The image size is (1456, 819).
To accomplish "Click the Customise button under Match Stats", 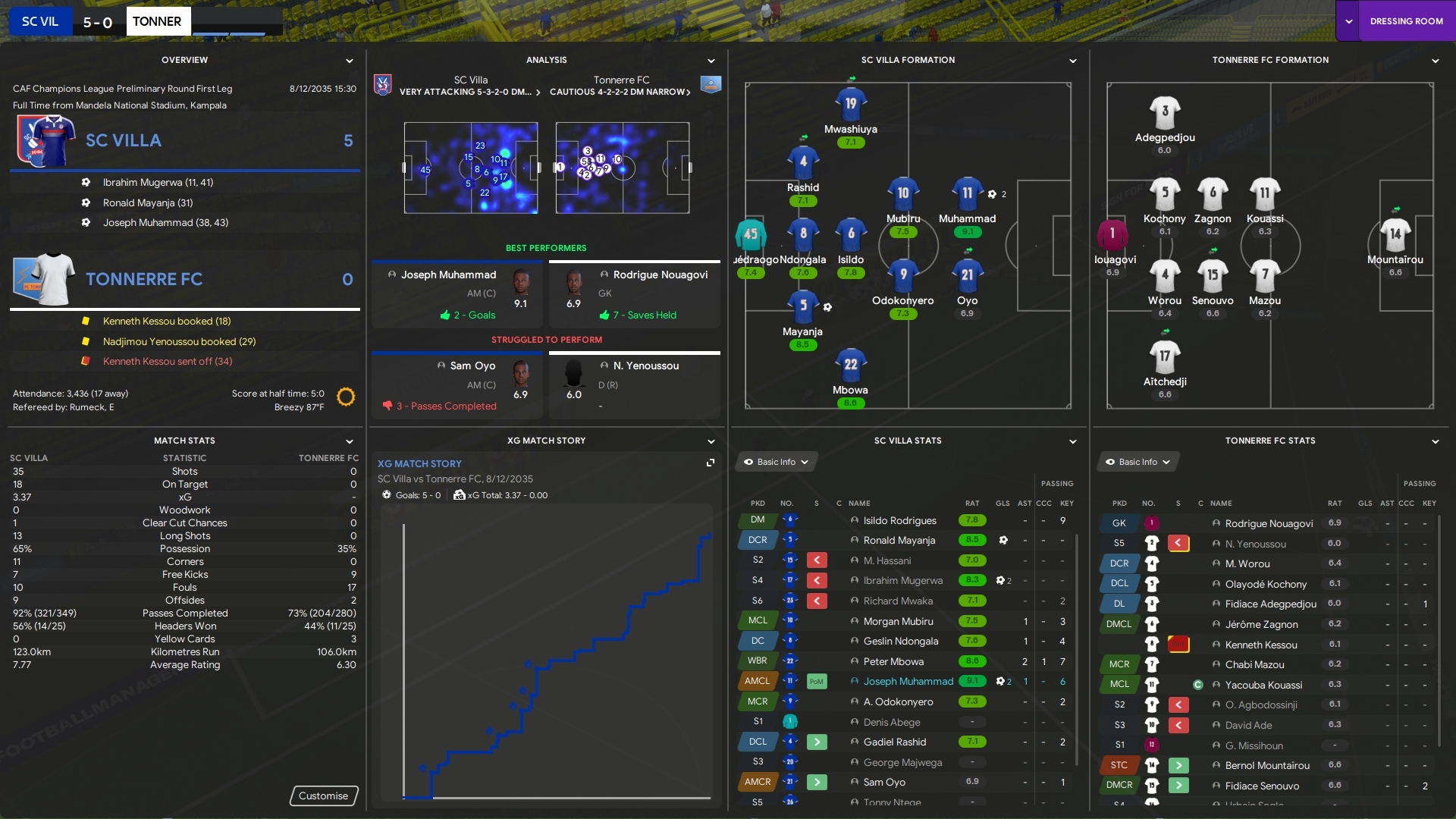I will [x=323, y=795].
